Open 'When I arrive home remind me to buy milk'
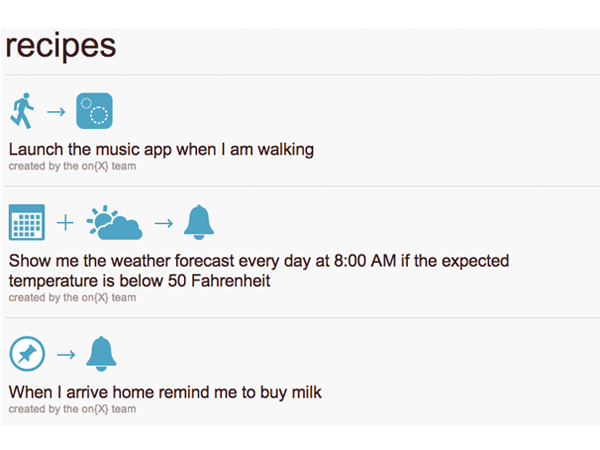600x450 pixels. pyautogui.click(x=165, y=393)
